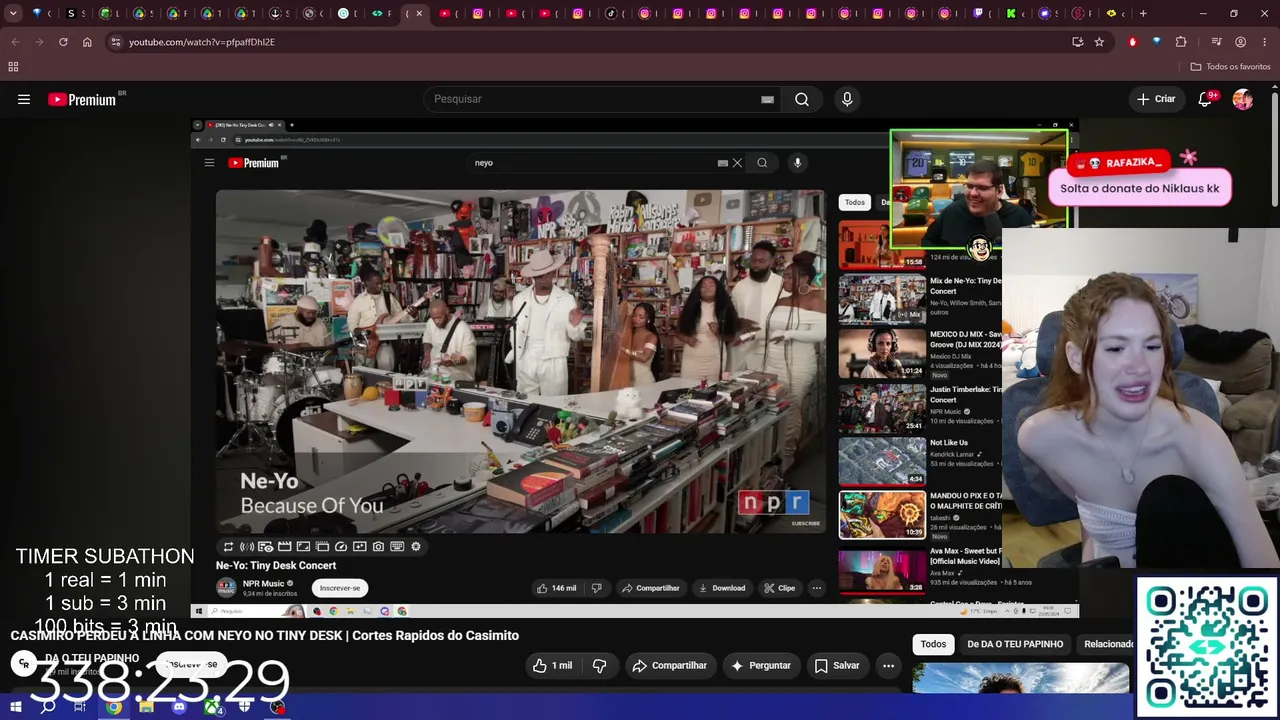Open more actions next to Salvar

(x=888, y=665)
